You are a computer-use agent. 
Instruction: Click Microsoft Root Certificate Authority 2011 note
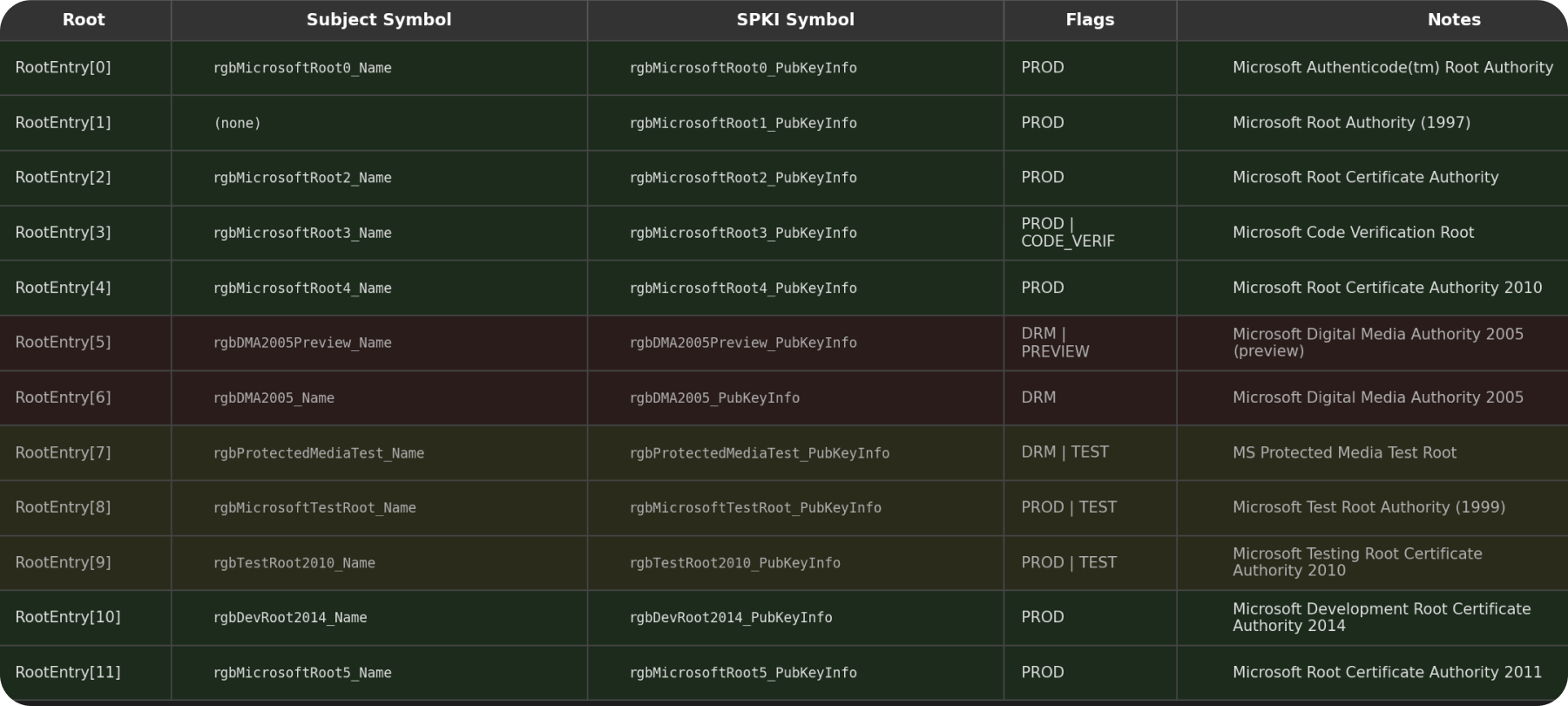coord(1387,672)
